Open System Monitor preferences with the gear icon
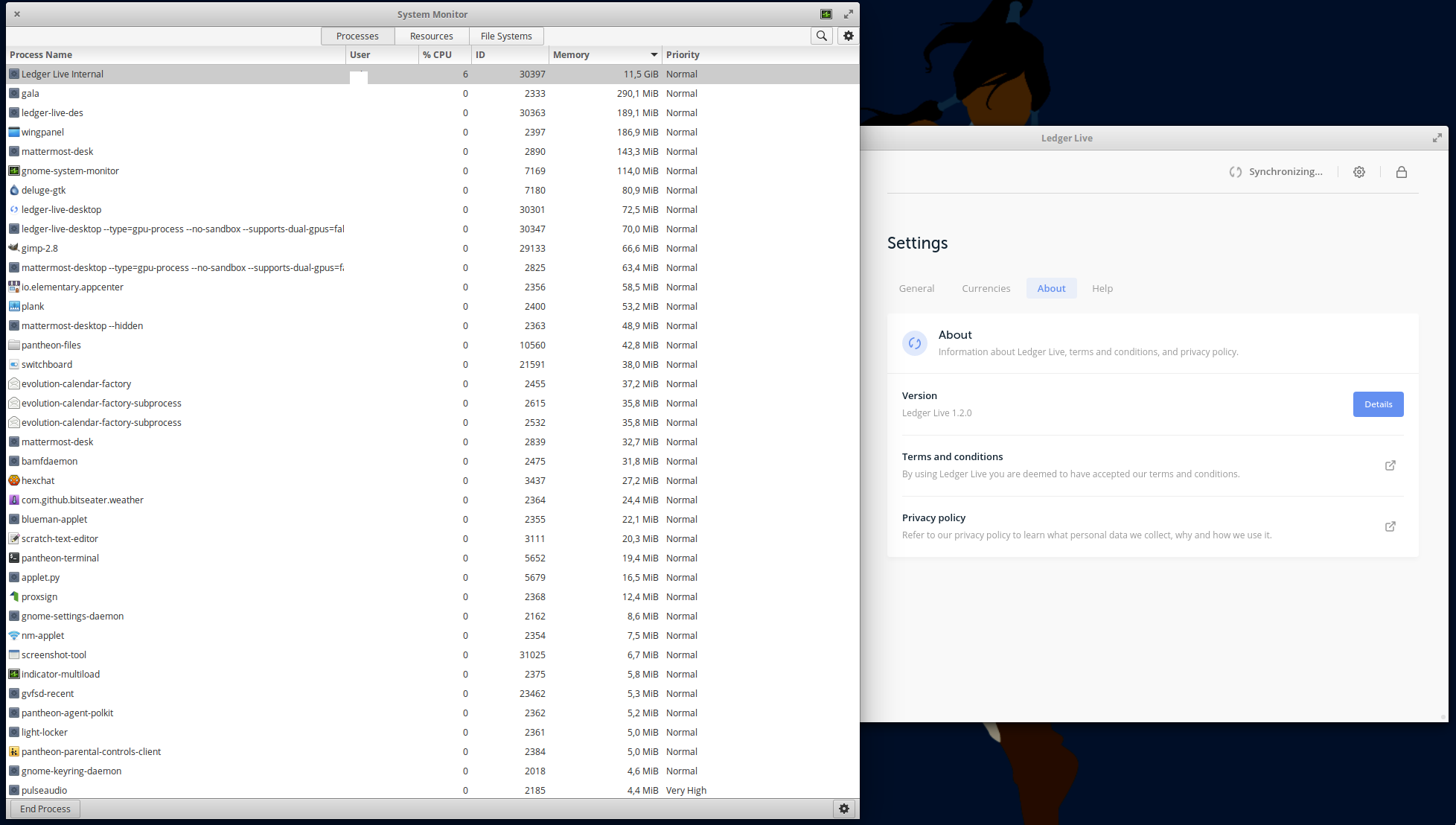 848,35
